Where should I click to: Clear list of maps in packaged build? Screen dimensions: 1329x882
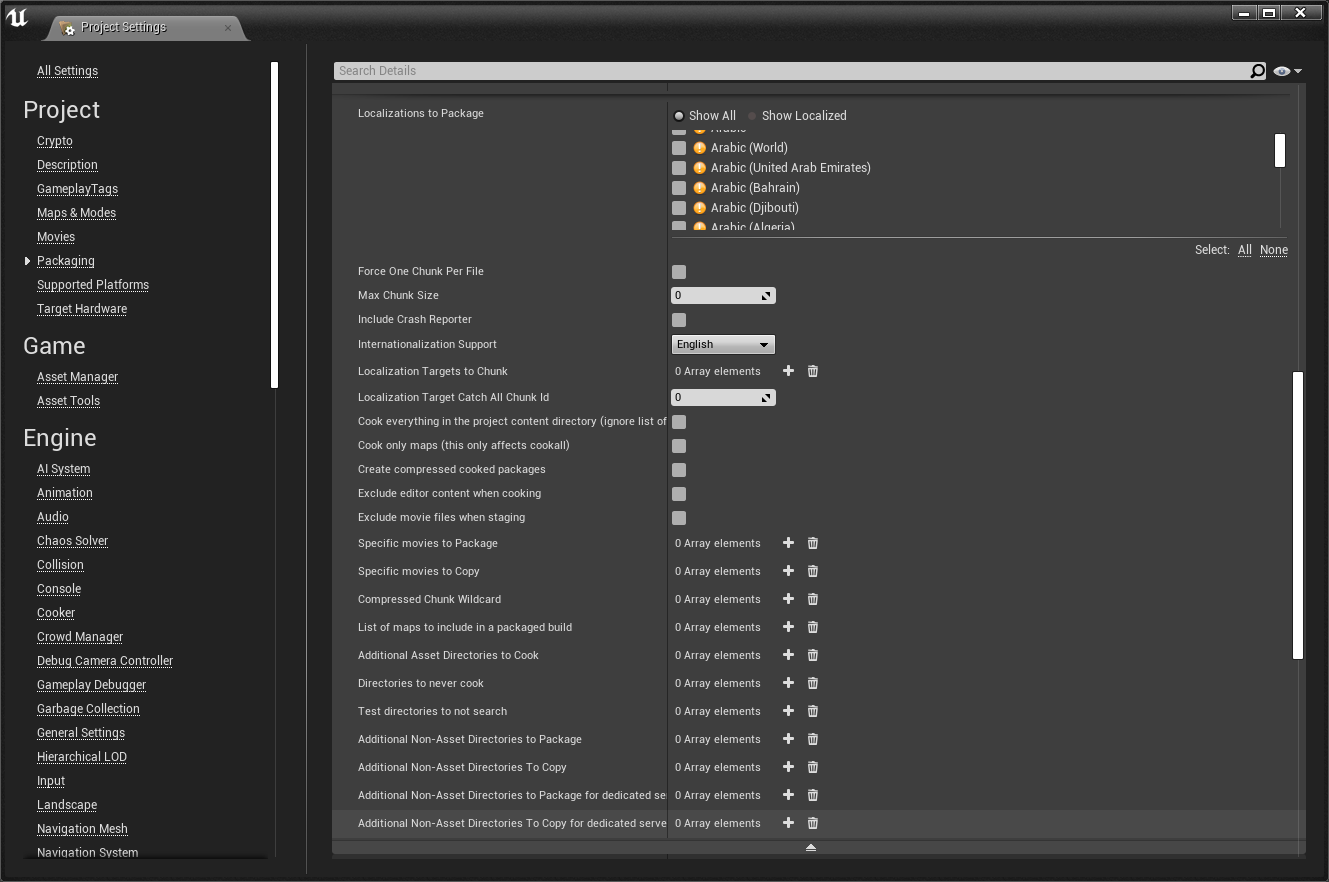(x=813, y=627)
